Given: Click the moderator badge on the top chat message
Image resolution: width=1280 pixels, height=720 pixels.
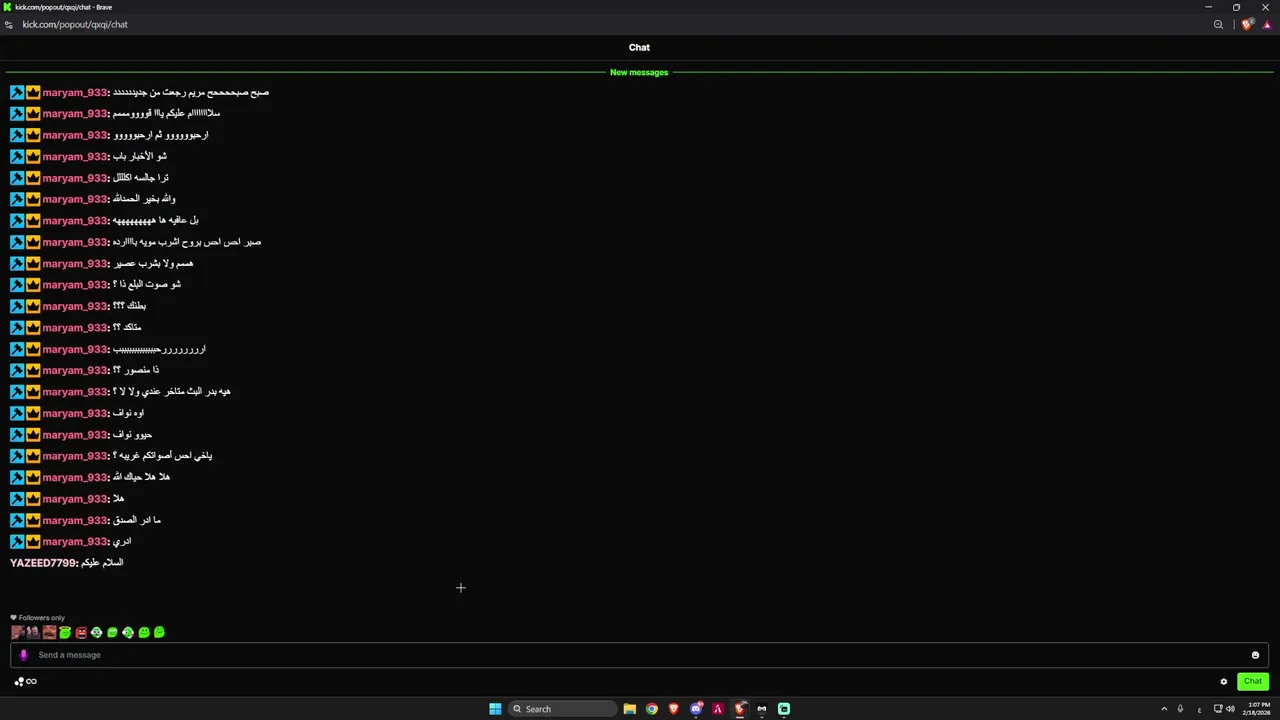Looking at the screenshot, I should click(17, 92).
